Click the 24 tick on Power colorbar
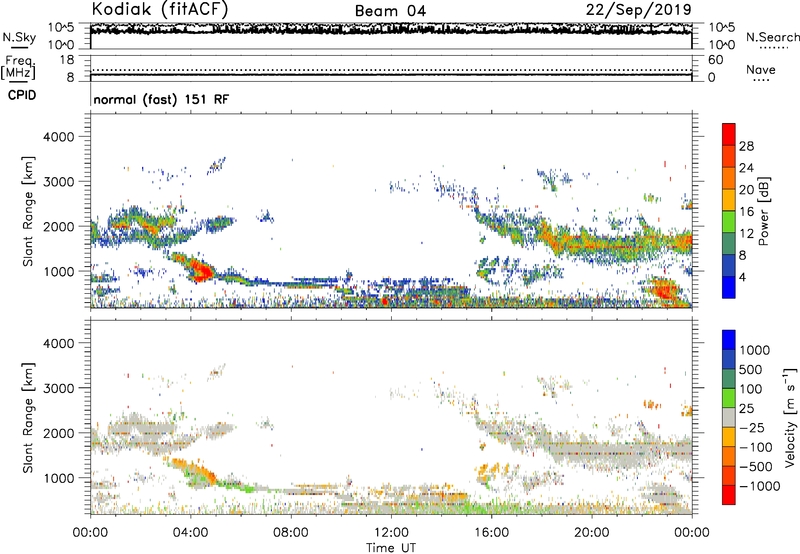 (x=746, y=168)
